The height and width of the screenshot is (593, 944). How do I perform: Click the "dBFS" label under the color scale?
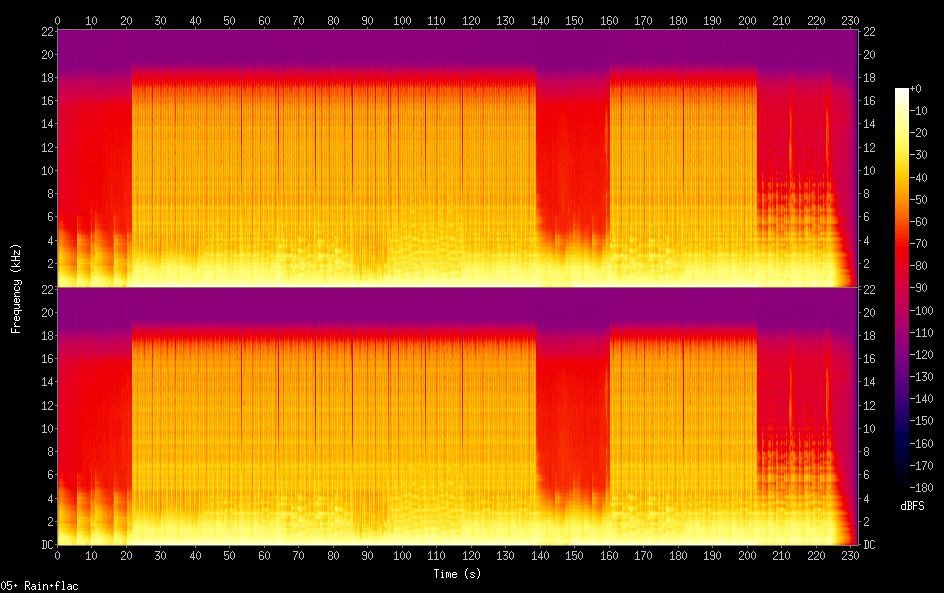tap(912, 507)
